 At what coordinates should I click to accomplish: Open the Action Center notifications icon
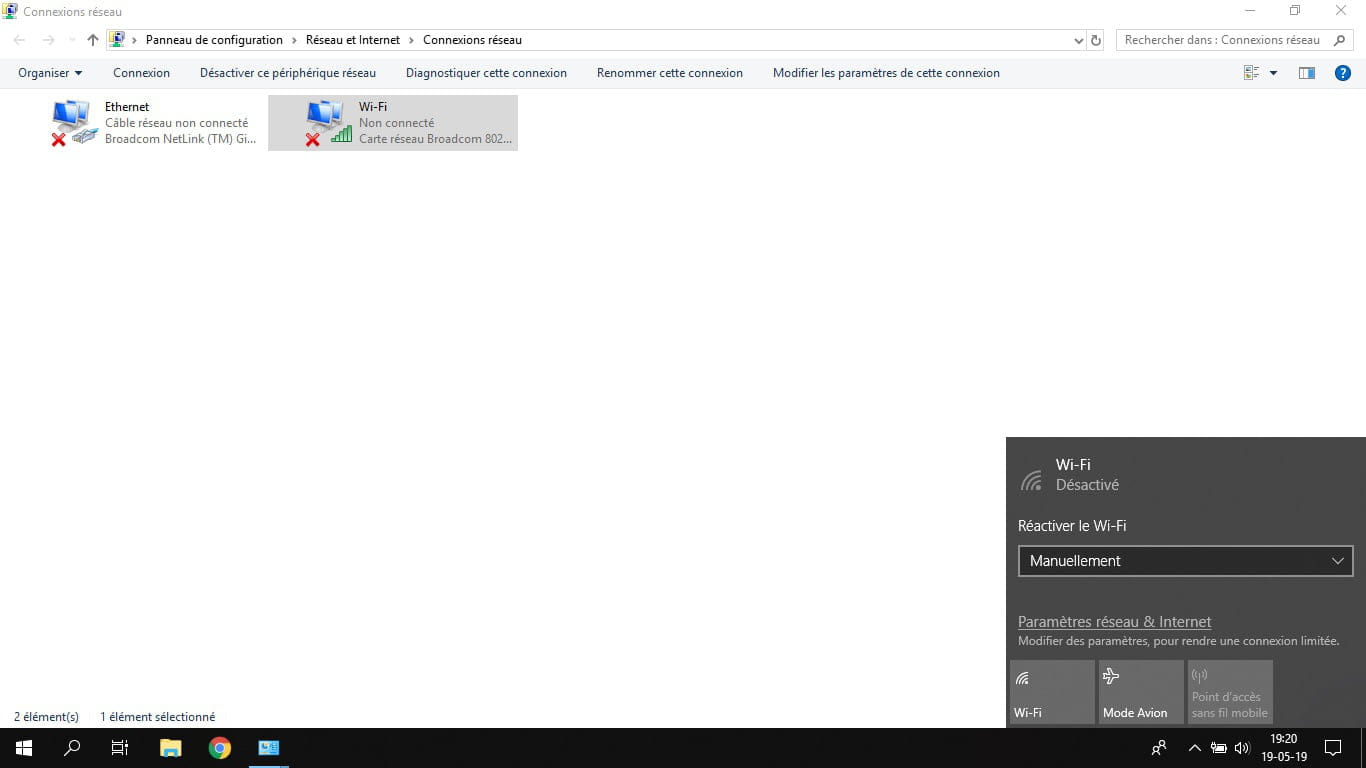(x=1333, y=748)
